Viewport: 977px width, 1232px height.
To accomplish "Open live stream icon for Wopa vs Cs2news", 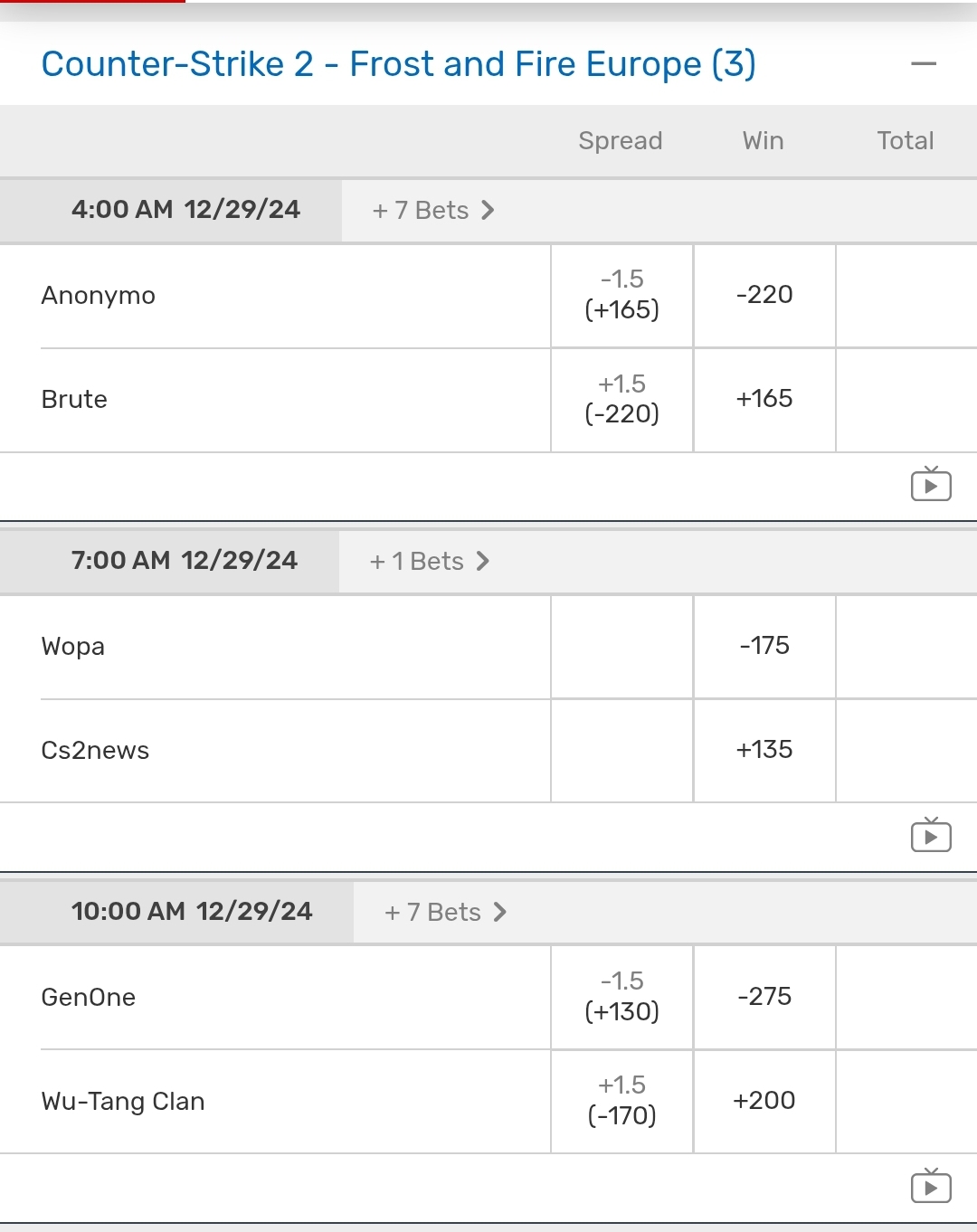I will pos(931,836).
